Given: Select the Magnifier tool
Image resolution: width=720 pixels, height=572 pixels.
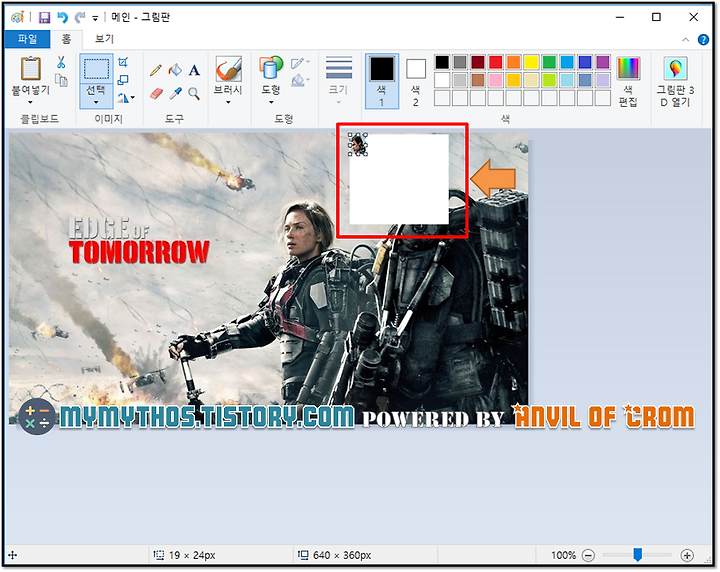Looking at the screenshot, I should click(194, 94).
